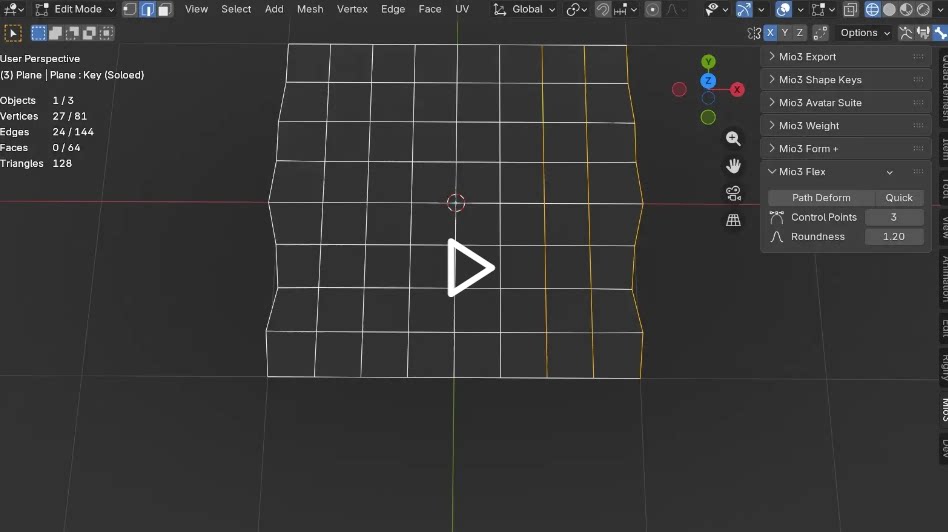Select material preview shading

[906, 9]
